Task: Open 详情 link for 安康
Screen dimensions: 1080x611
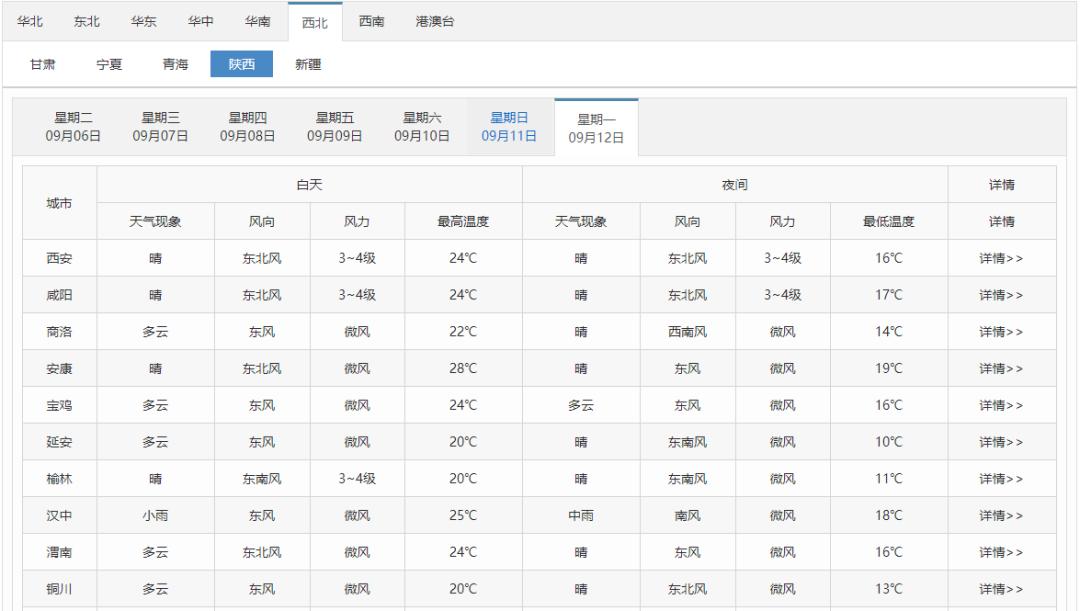Action: pos(1001,369)
